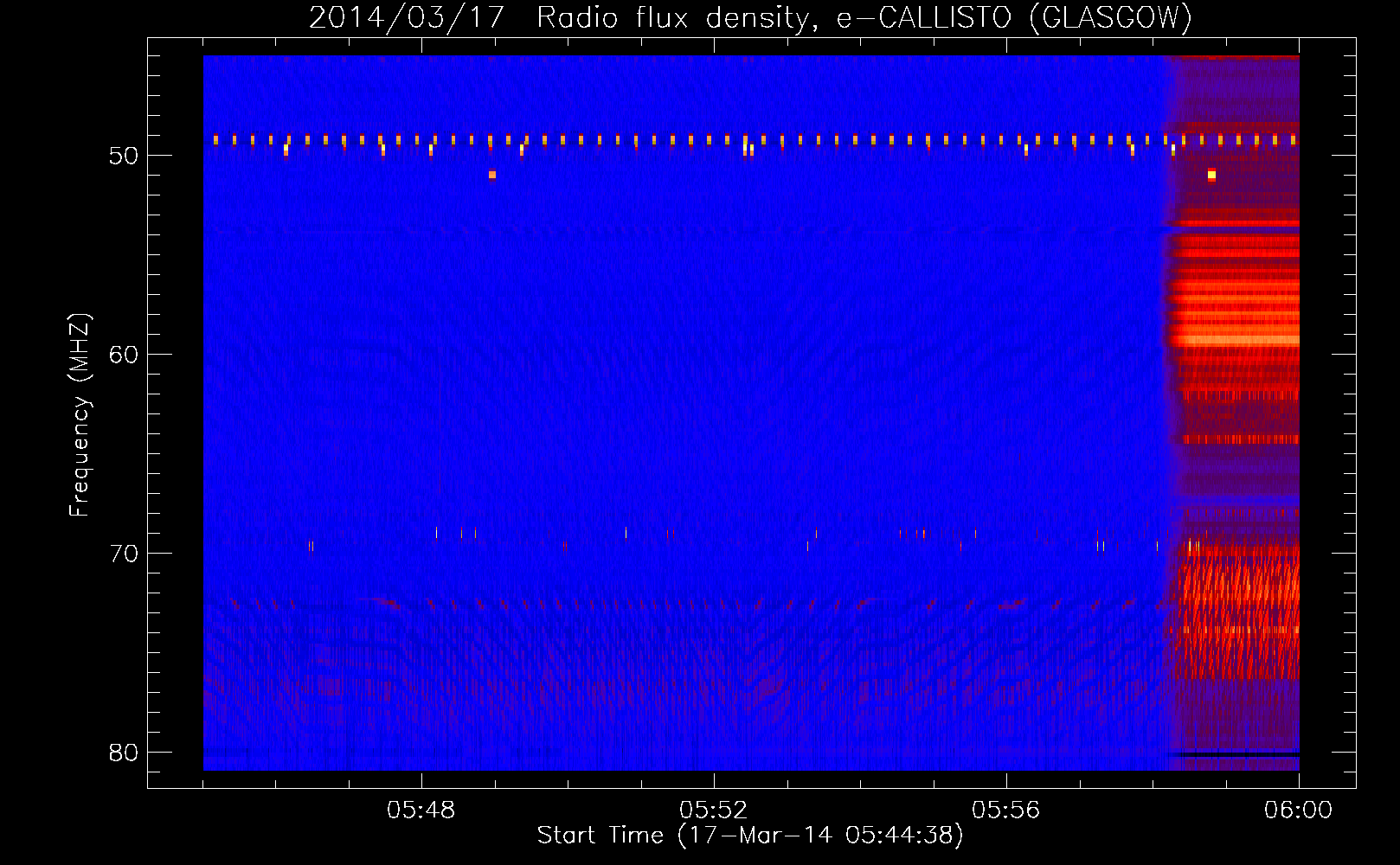
Task: Click the 05:56 time tick label
Action: point(1006,811)
